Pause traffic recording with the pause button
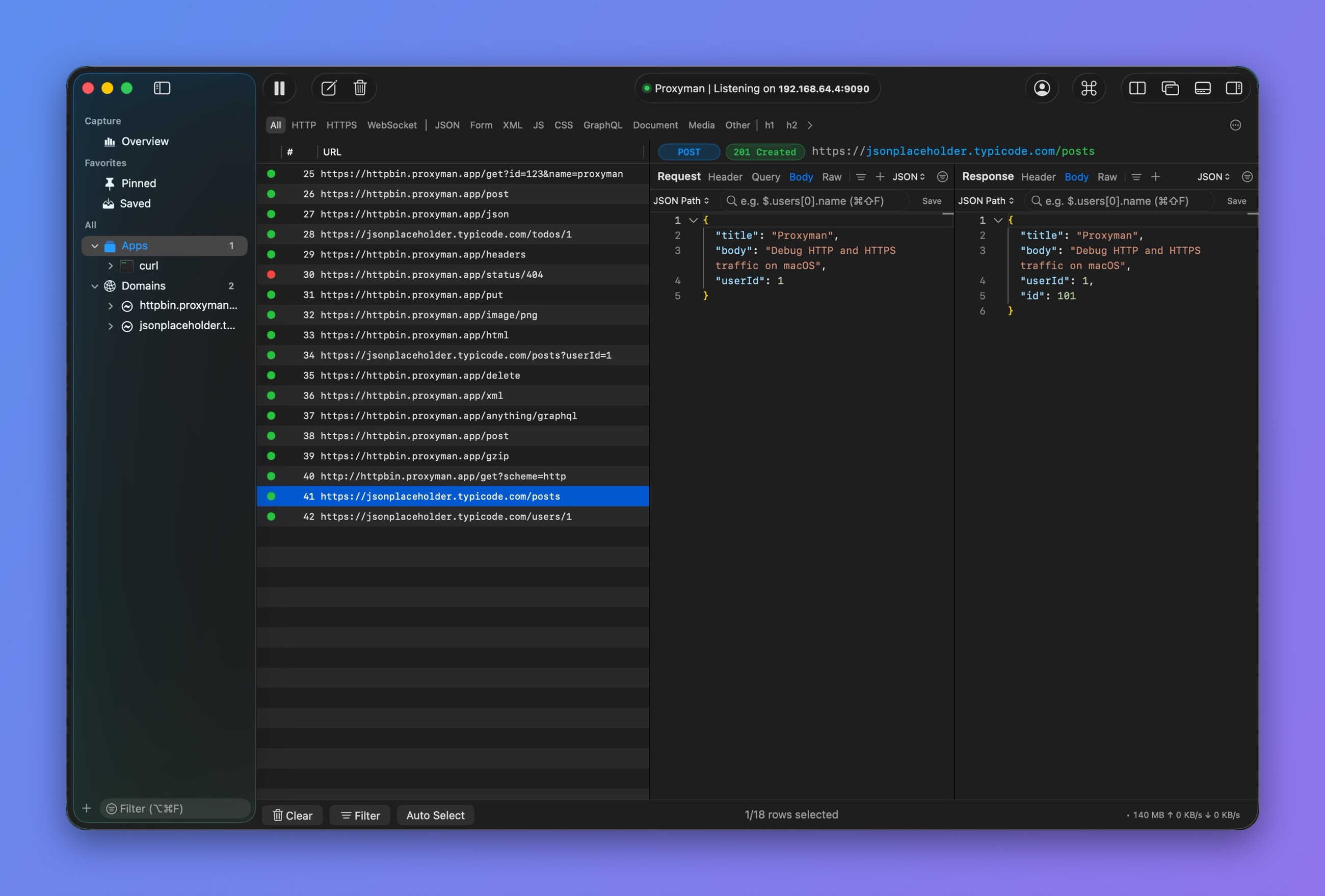This screenshot has width=1325, height=896. (279, 88)
